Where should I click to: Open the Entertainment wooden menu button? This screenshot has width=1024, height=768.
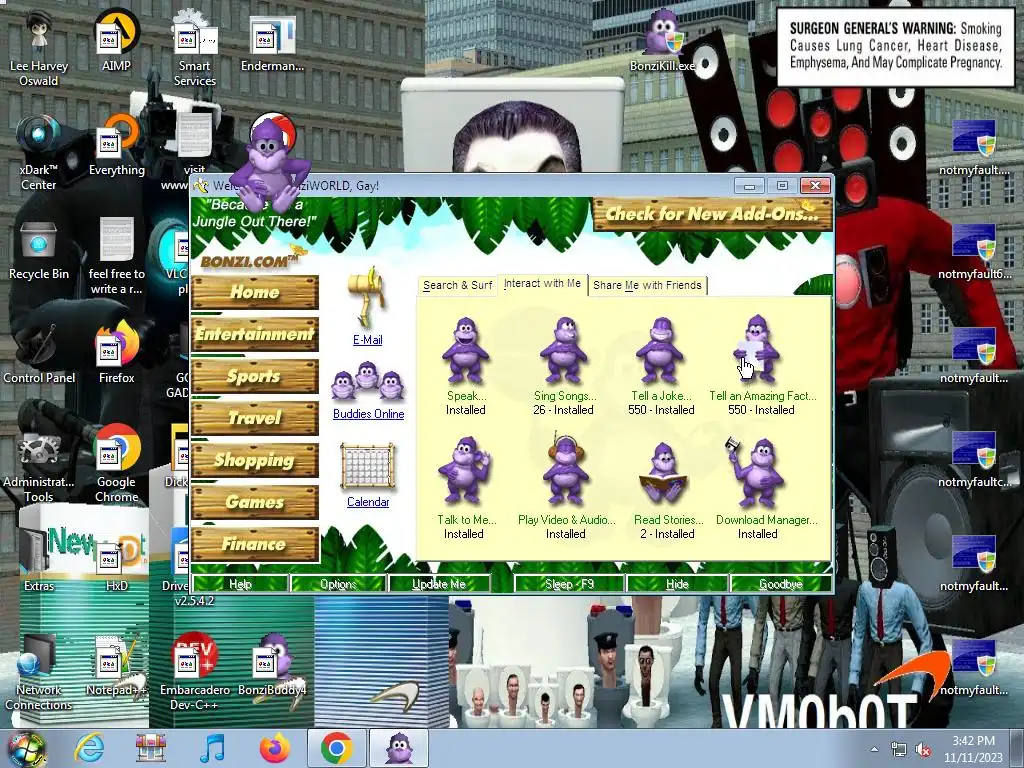point(255,334)
